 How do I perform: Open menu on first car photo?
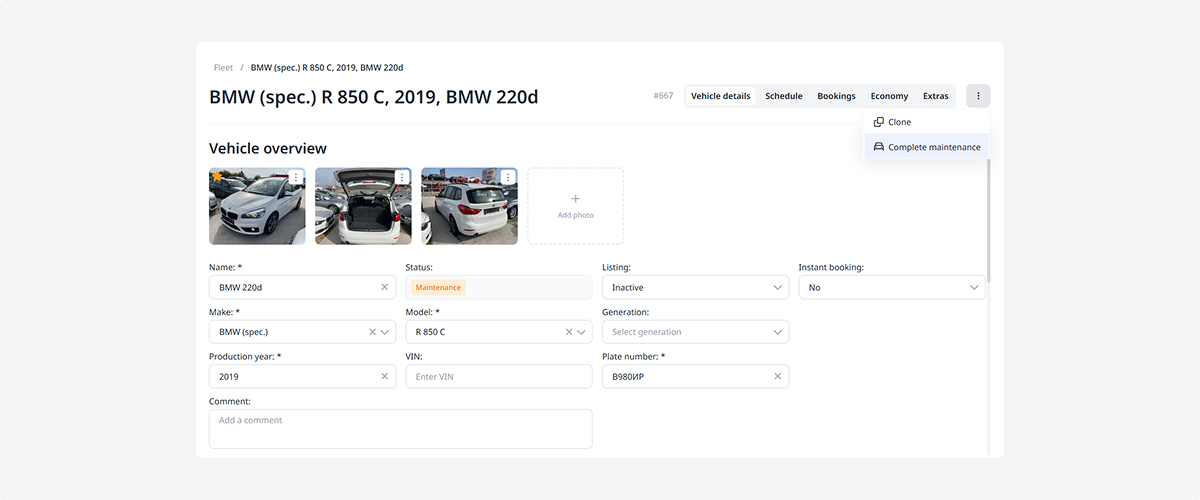[x=296, y=177]
